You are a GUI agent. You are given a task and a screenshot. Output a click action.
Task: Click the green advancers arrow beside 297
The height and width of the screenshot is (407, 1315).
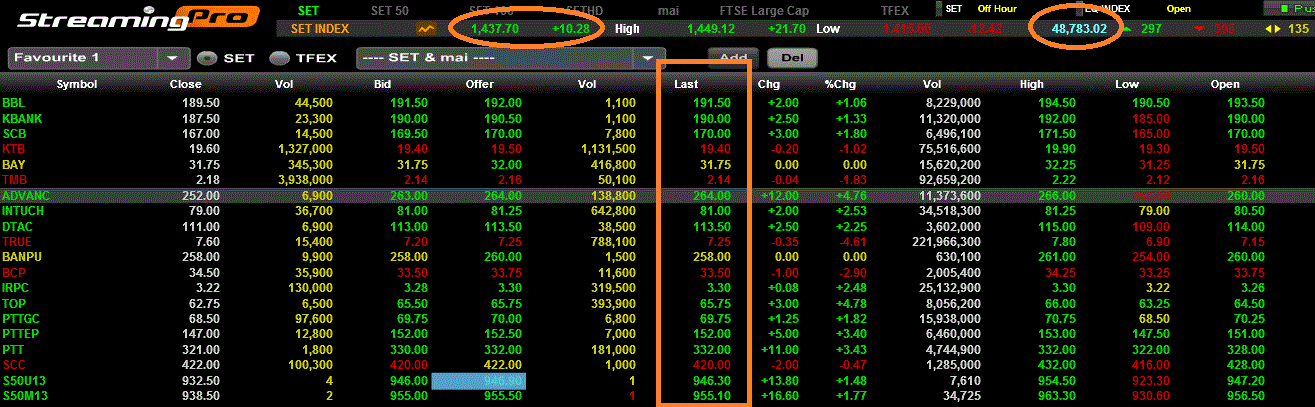click(x=1129, y=29)
